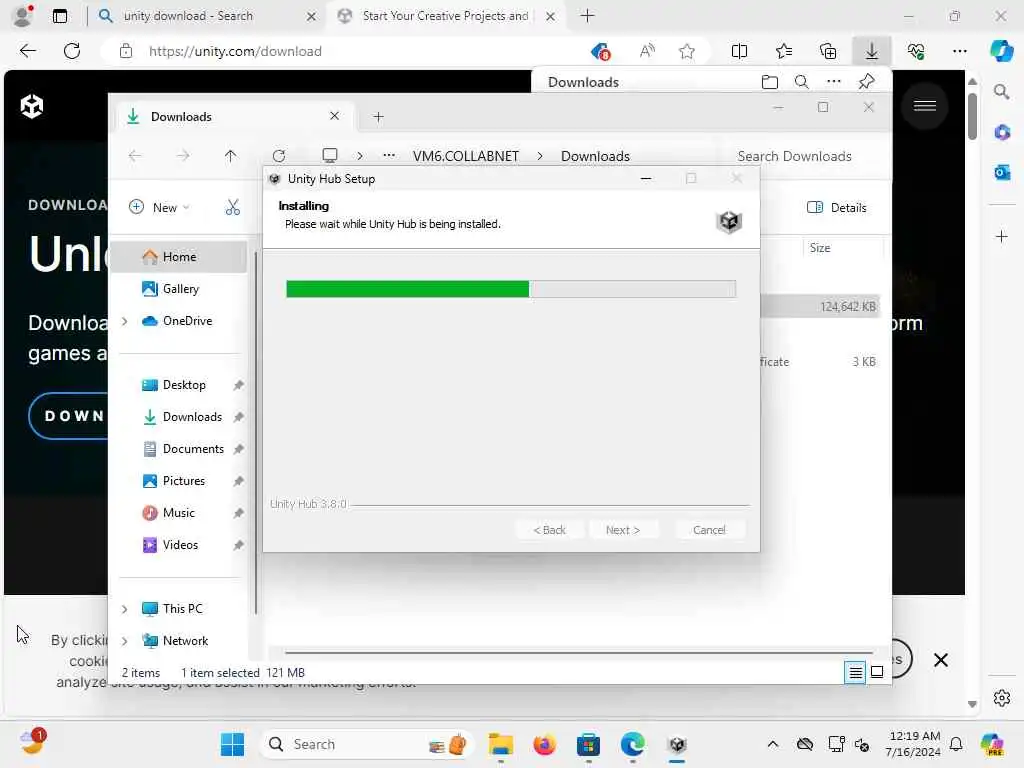Refresh the File Explorer Downloads folder

279,156
